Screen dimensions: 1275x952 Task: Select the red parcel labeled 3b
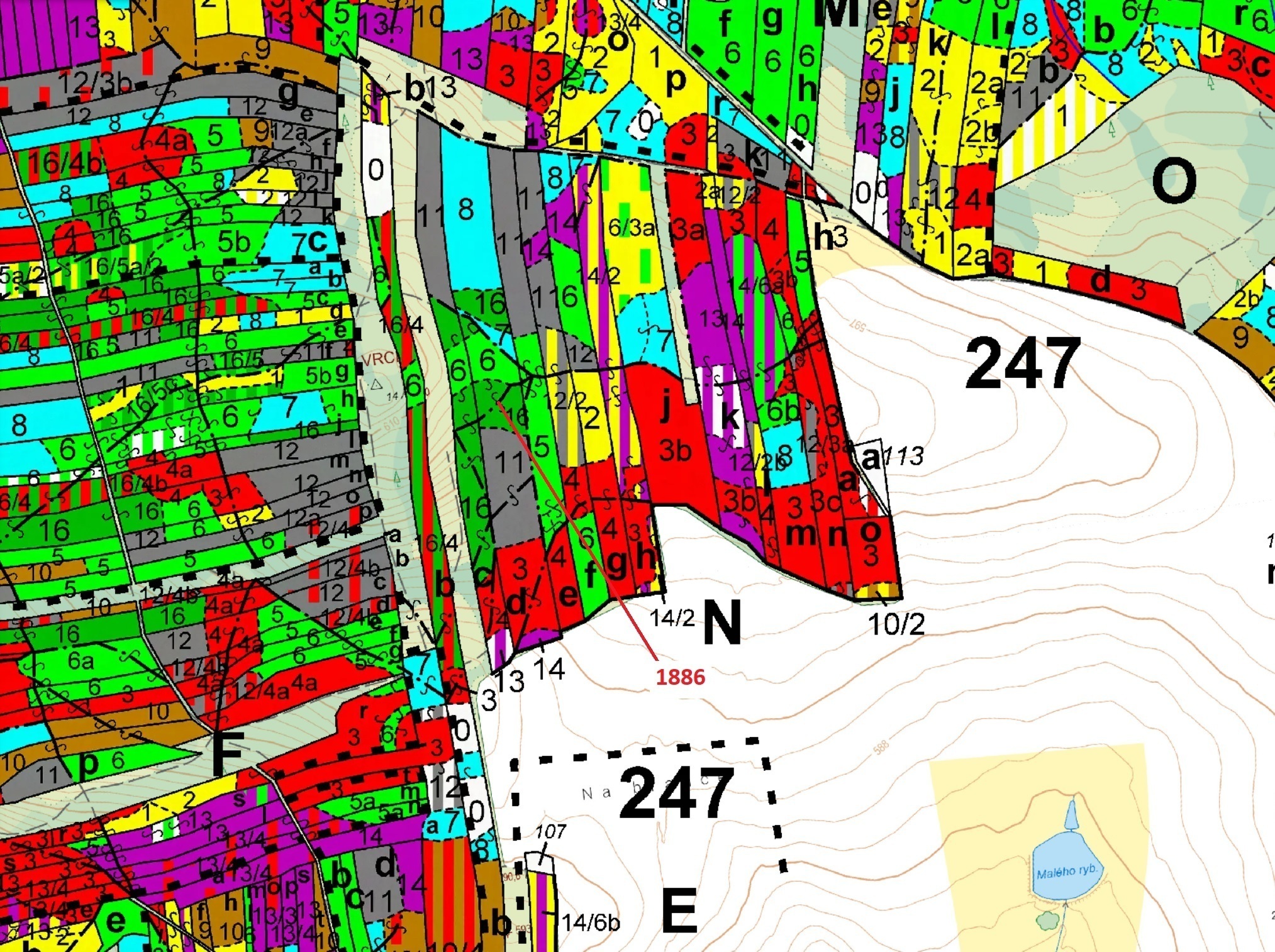(675, 450)
